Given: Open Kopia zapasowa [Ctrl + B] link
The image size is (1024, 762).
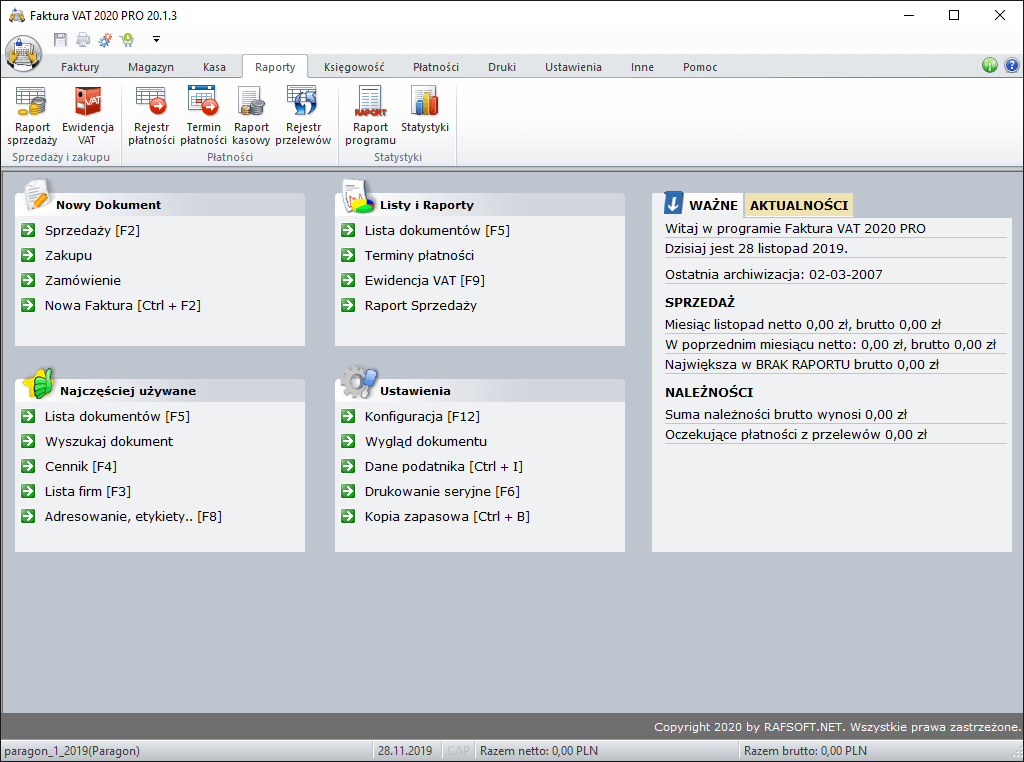Looking at the screenshot, I should [x=447, y=516].
